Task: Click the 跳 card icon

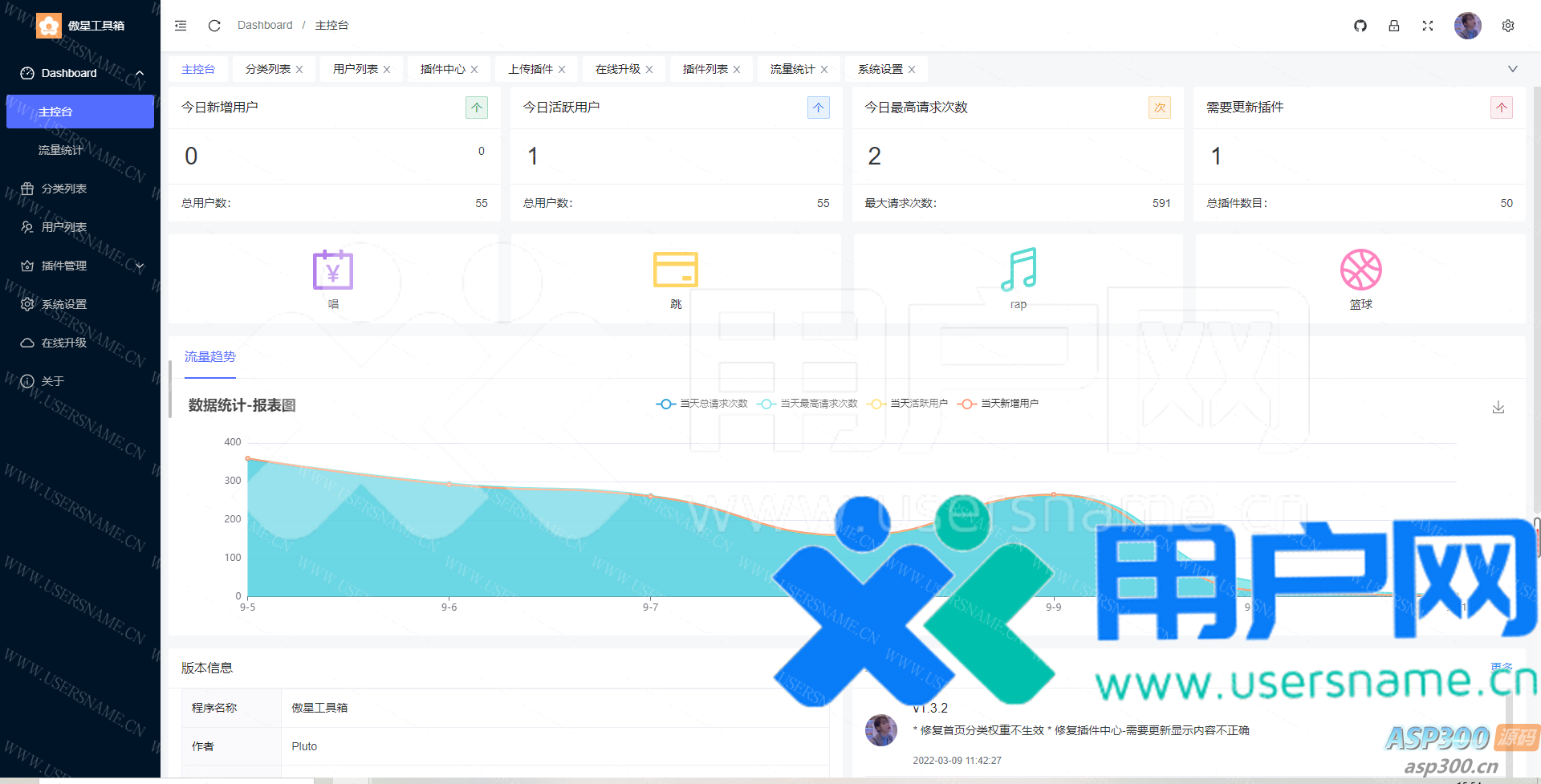Action: 676,270
